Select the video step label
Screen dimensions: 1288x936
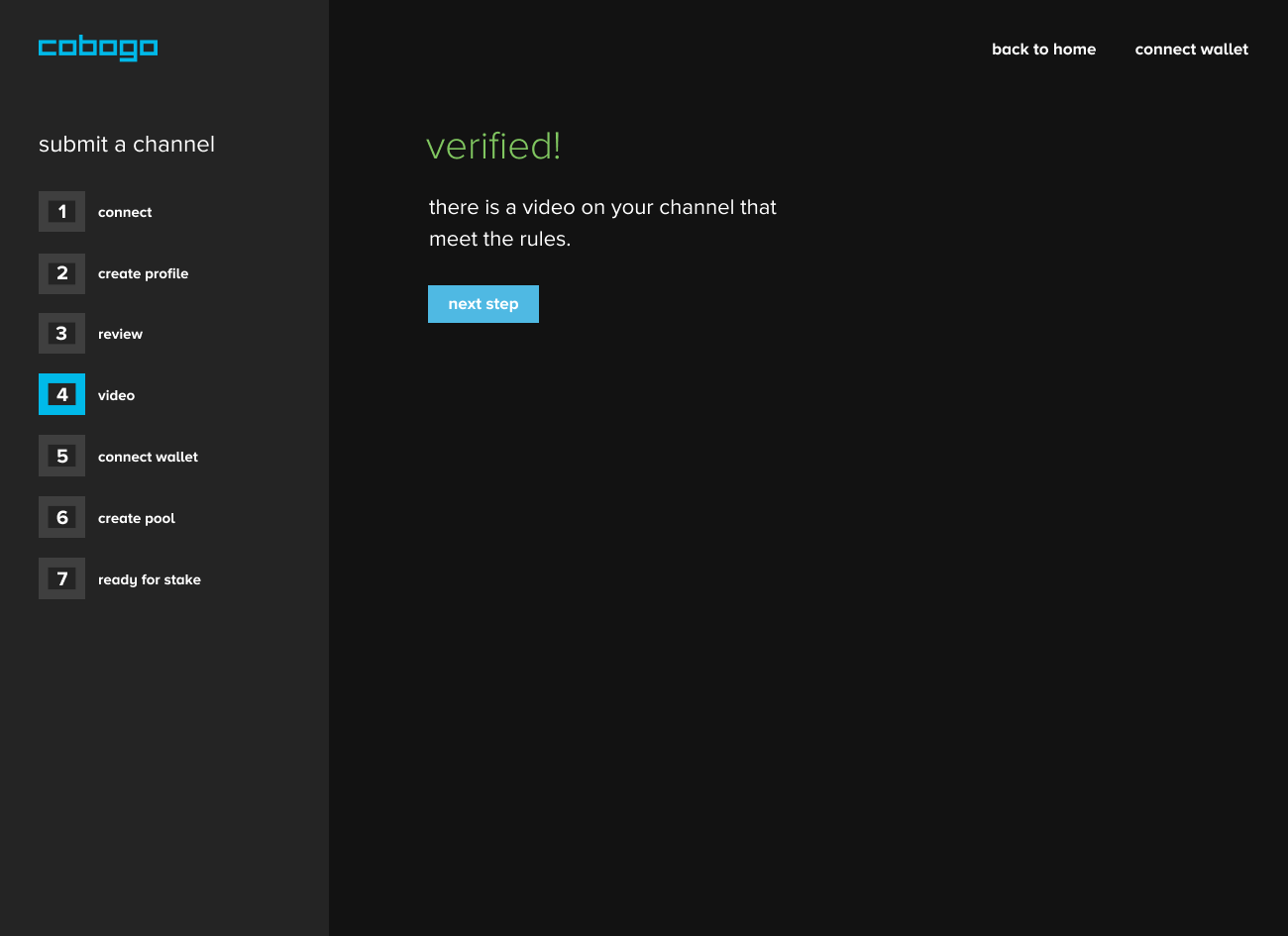coord(116,396)
